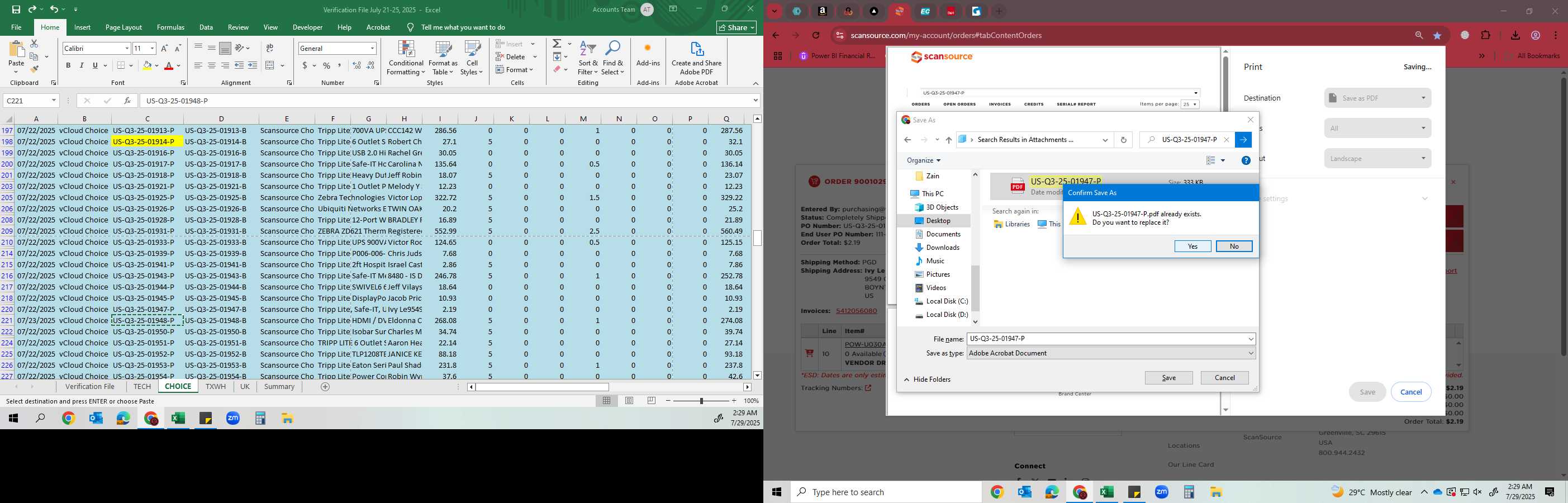The height and width of the screenshot is (503, 1568).
Task: Collapse folders with Hide Folders
Action: 927,379
